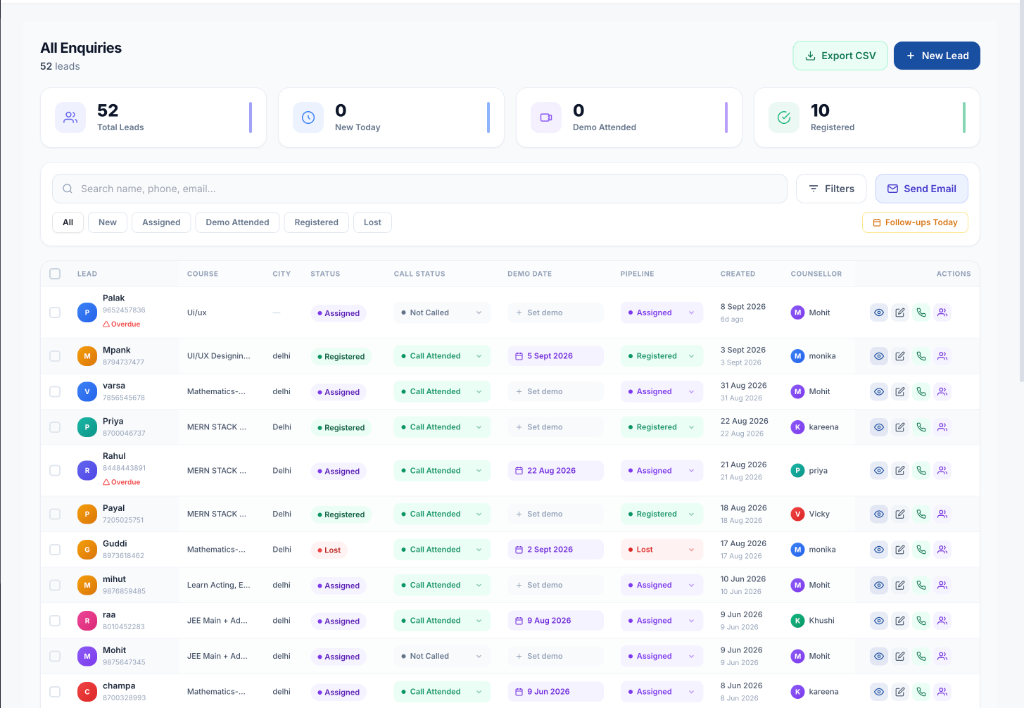Show Follow-ups Today leads
This screenshot has height=708, width=1024.
pyautogui.click(x=915, y=222)
